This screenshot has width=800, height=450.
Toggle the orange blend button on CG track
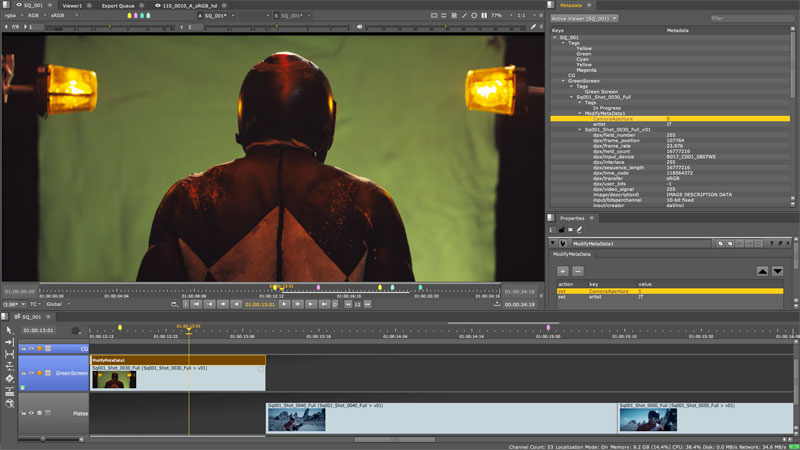(x=39, y=348)
